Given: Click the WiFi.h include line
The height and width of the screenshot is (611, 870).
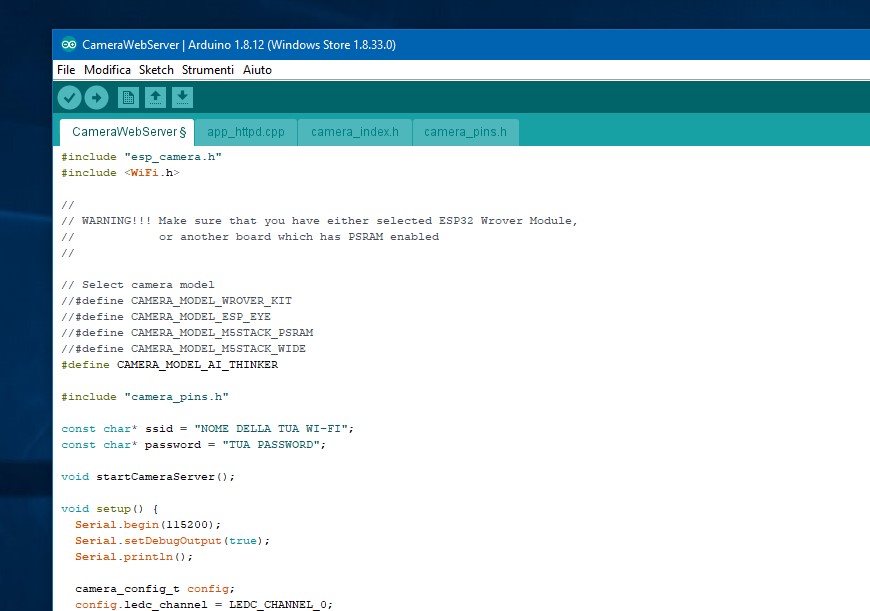Looking at the screenshot, I should pyautogui.click(x=120, y=173).
